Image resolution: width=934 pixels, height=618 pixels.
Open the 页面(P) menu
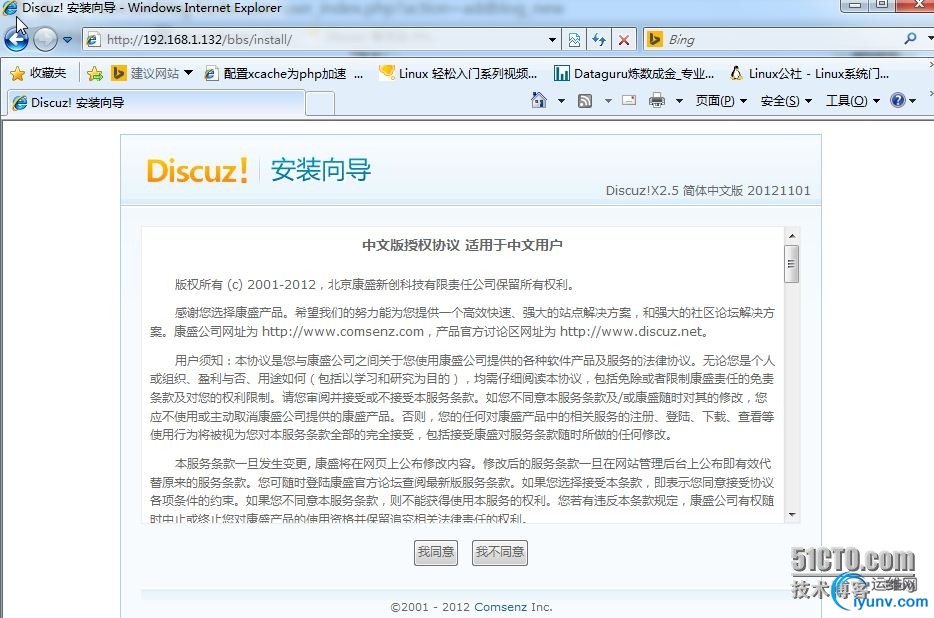(x=721, y=101)
